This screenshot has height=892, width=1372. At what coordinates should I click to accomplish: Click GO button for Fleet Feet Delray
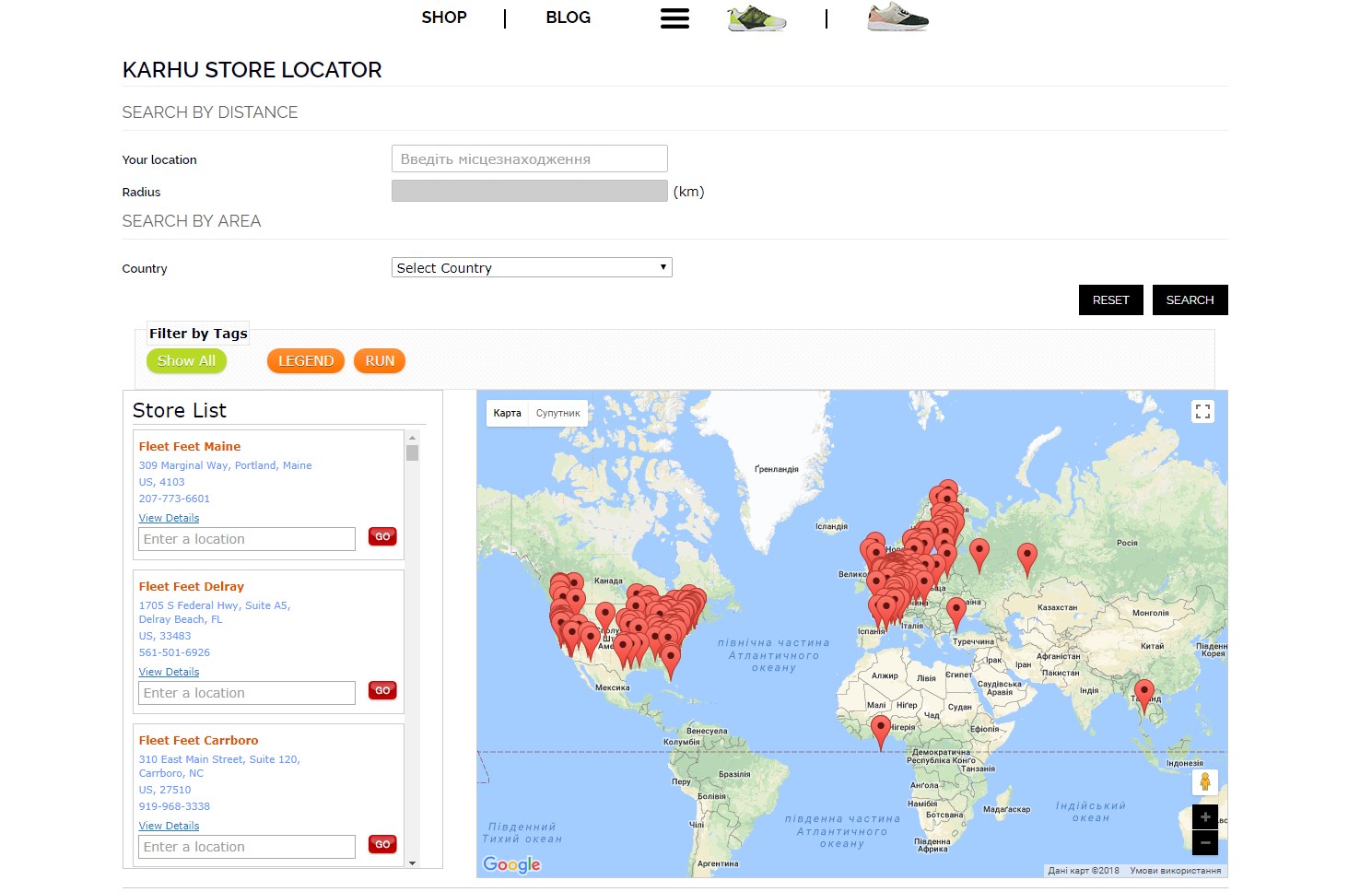[382, 690]
